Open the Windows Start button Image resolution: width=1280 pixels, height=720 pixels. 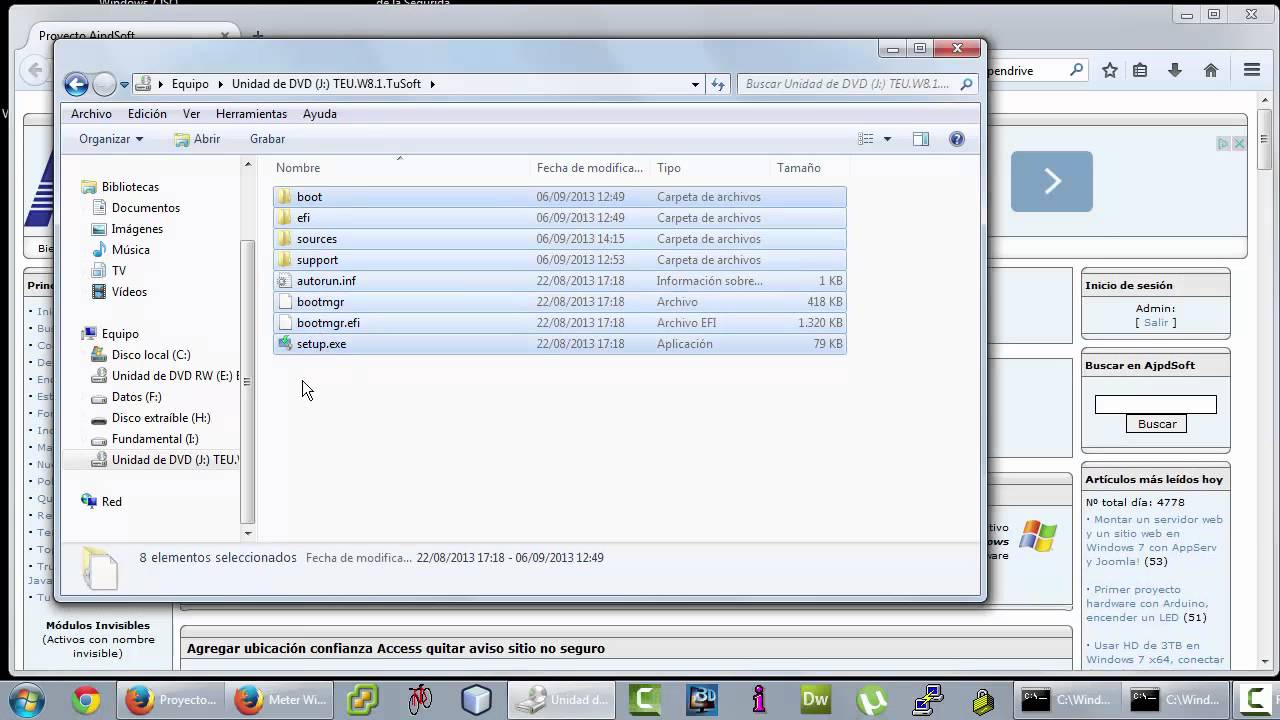[x=27, y=699]
